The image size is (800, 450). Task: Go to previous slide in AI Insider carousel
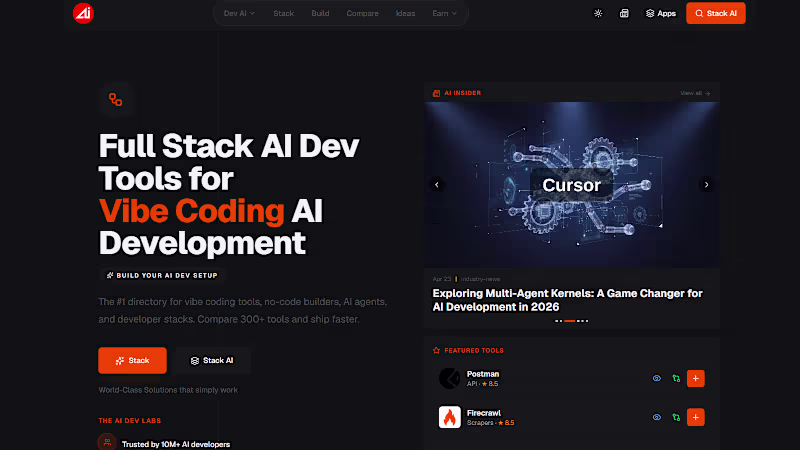437,185
